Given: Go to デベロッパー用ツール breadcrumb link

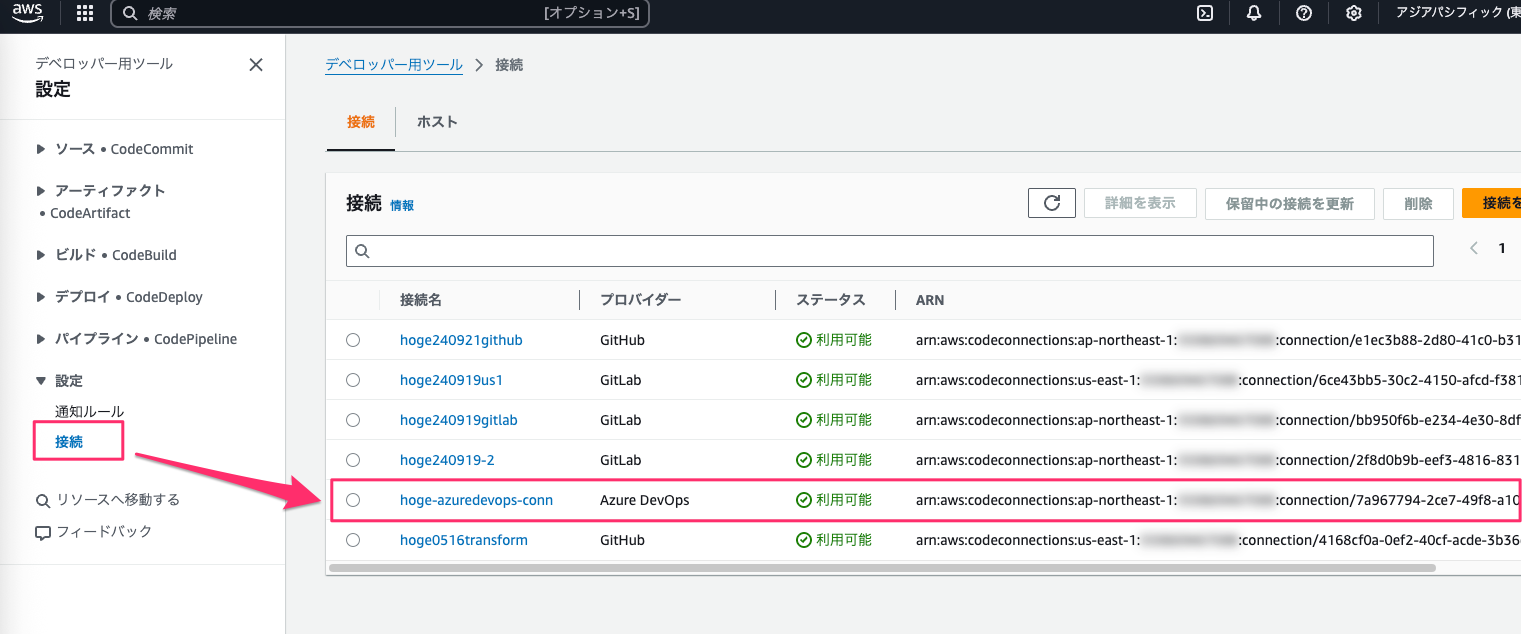Looking at the screenshot, I should click(394, 65).
